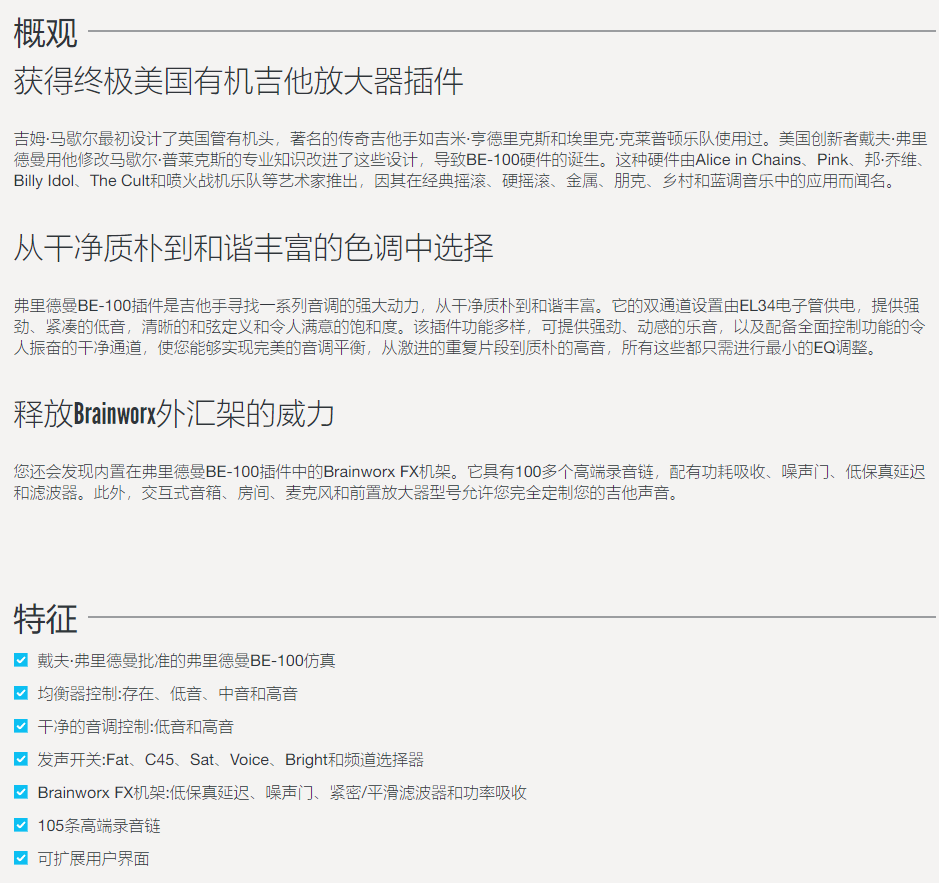This screenshot has height=883, width=939.
Task: Click the heading 获得终极美国有机吉他放大器插件
Action: tap(238, 81)
